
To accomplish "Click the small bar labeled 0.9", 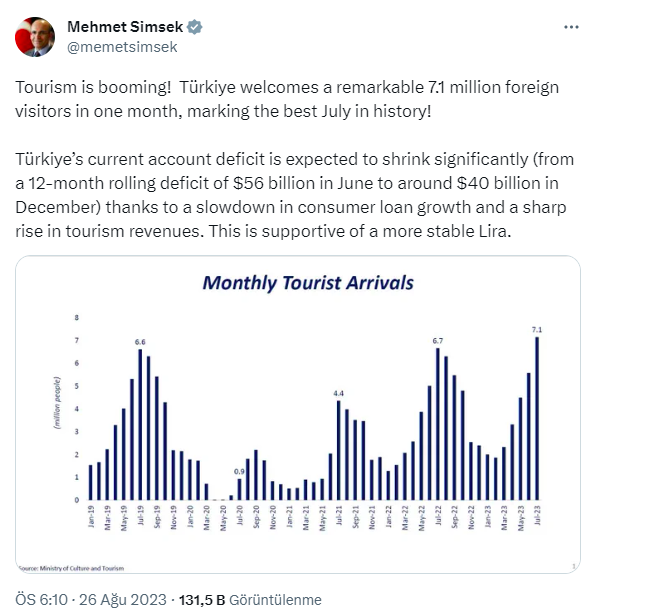I will click(x=239, y=489).
